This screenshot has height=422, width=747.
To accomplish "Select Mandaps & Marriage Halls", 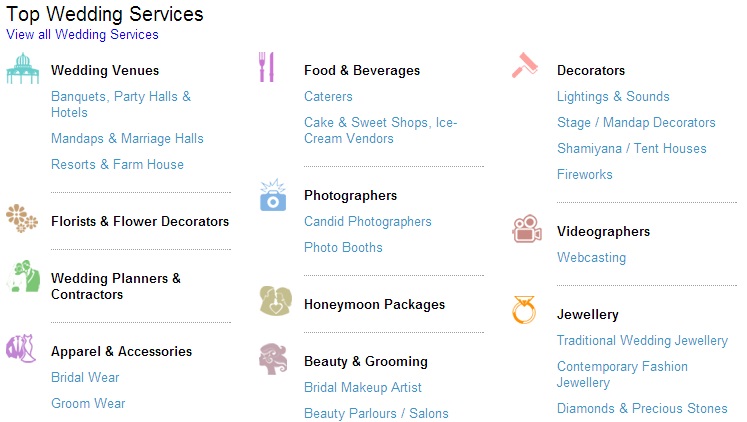I will click(x=127, y=139).
